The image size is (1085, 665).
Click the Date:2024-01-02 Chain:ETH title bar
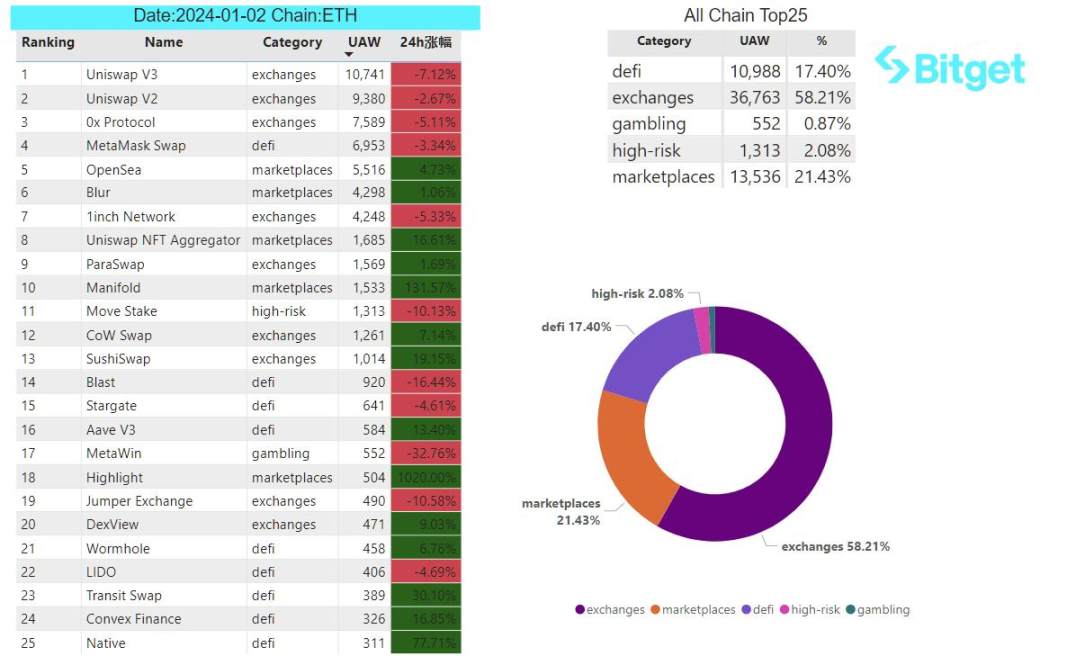245,16
